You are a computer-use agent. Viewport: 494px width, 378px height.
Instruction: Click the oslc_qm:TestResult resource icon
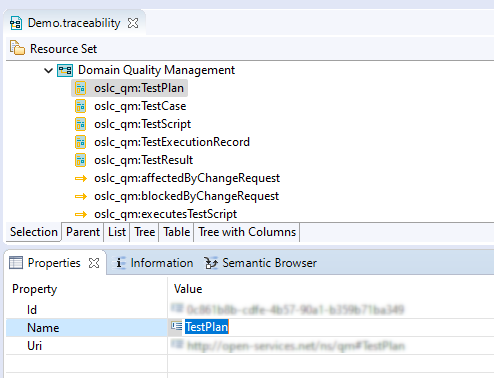(x=80, y=160)
